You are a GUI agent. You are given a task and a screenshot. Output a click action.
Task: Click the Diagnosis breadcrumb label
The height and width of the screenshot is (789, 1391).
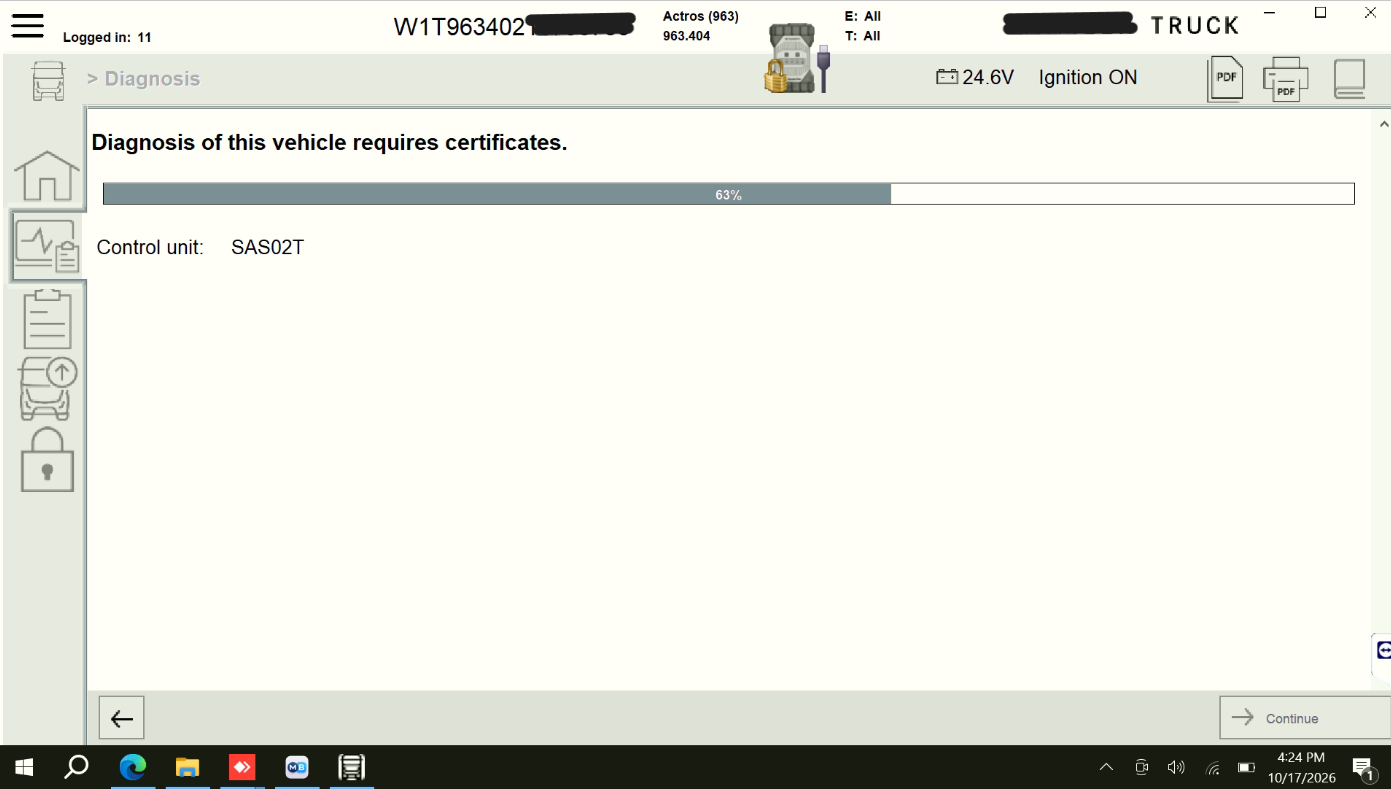(x=152, y=79)
